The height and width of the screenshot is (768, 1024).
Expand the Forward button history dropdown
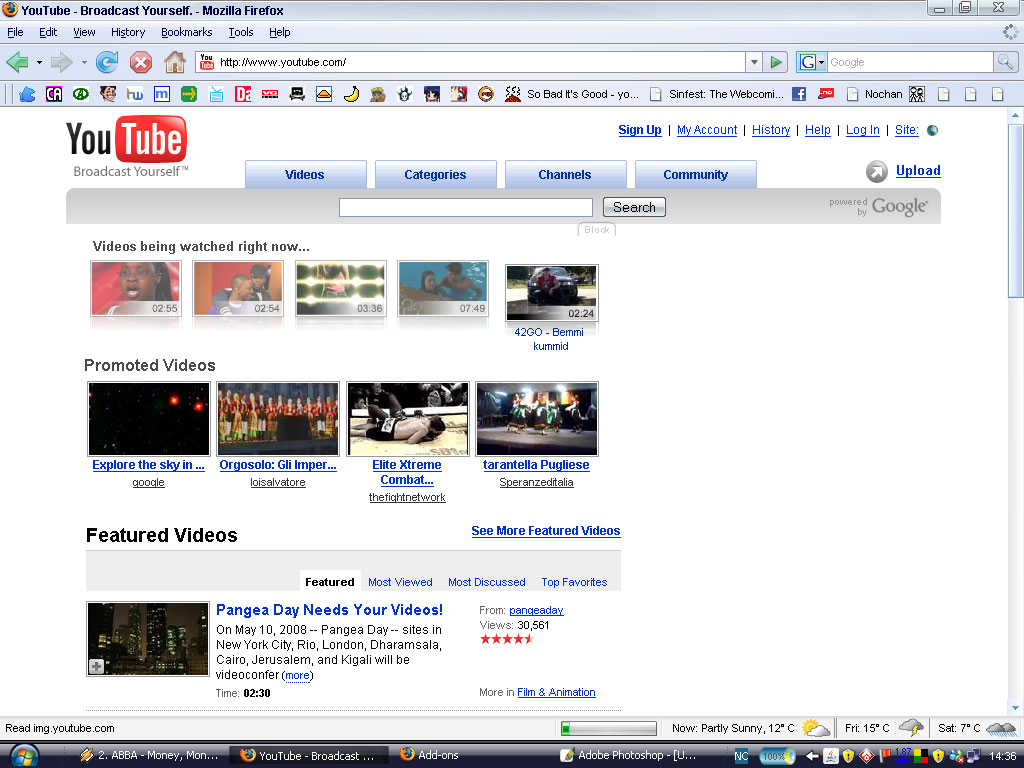(x=84, y=63)
